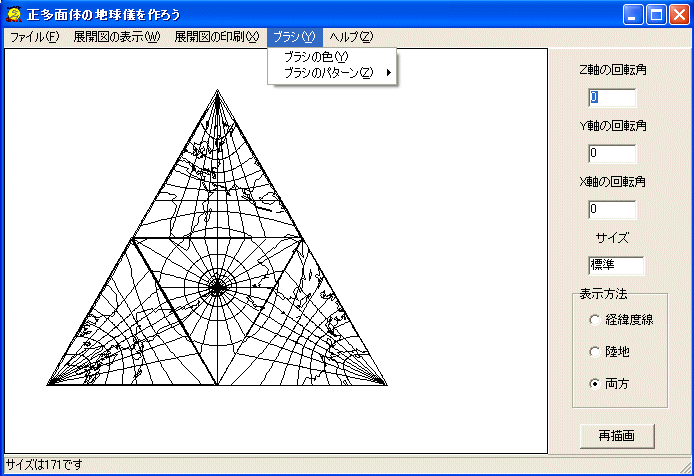Expand submenu arrow beside ブラシのパターン

[x=389, y=73]
